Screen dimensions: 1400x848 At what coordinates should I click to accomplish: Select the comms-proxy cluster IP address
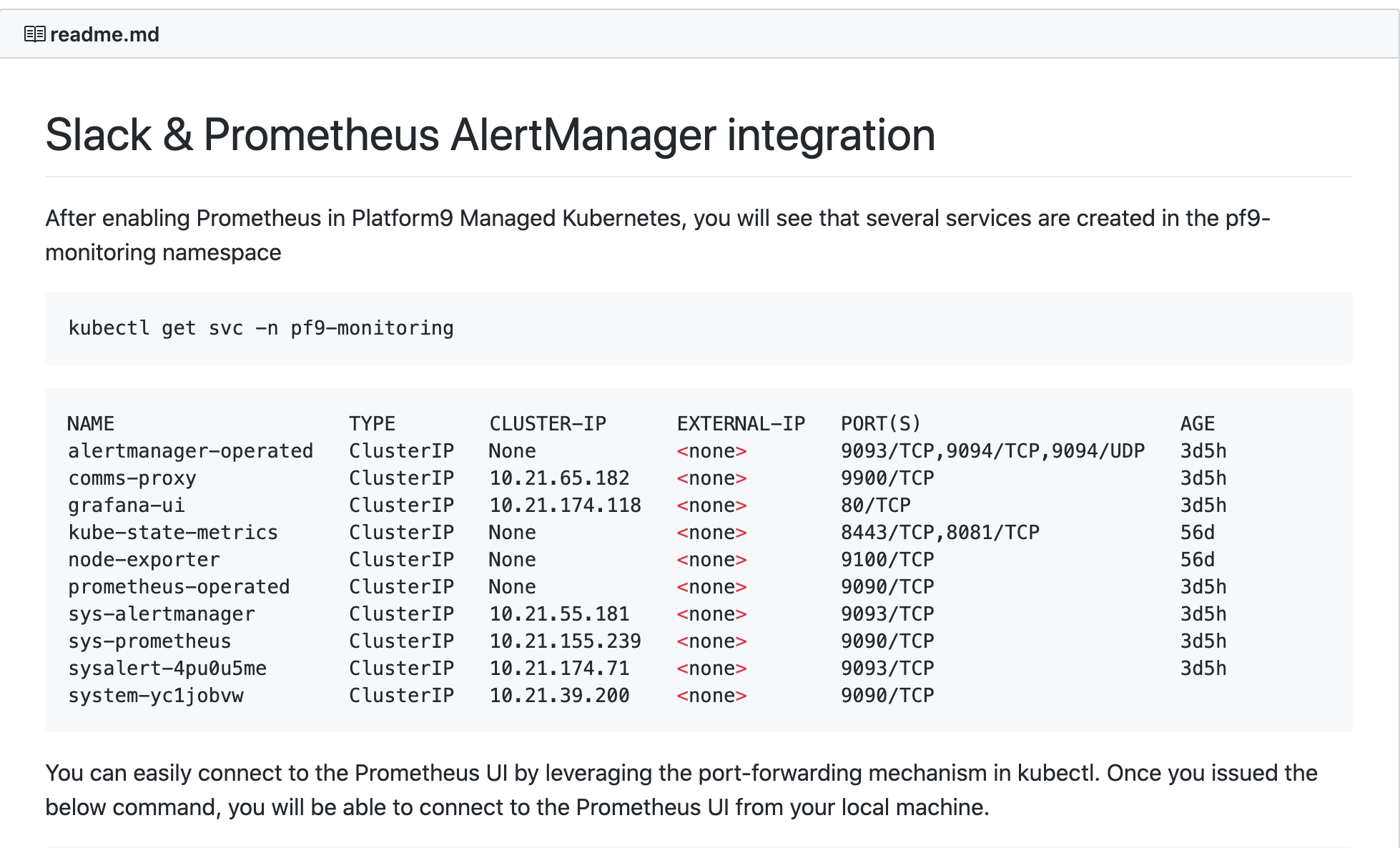560,478
